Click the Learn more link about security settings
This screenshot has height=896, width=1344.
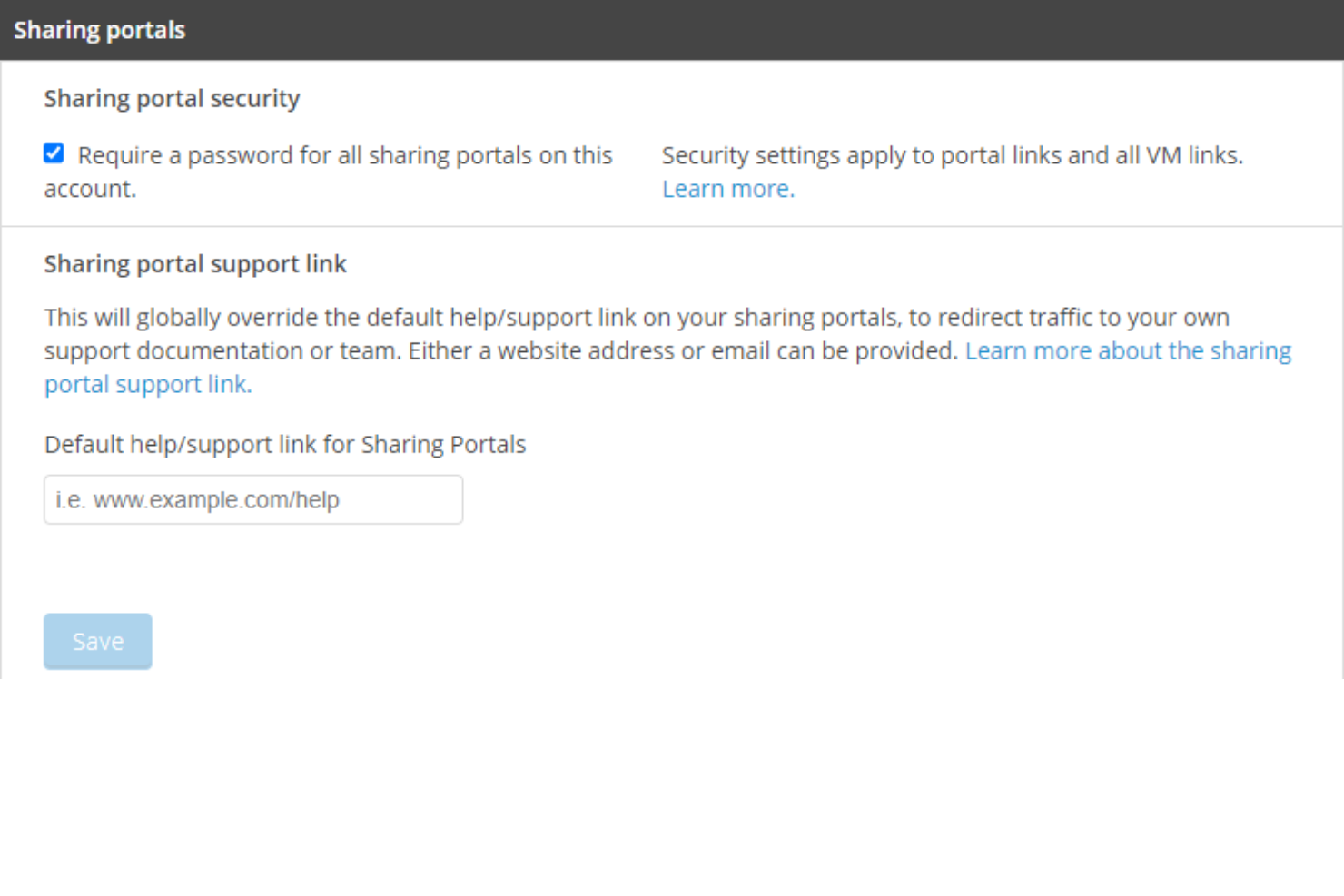coord(726,188)
